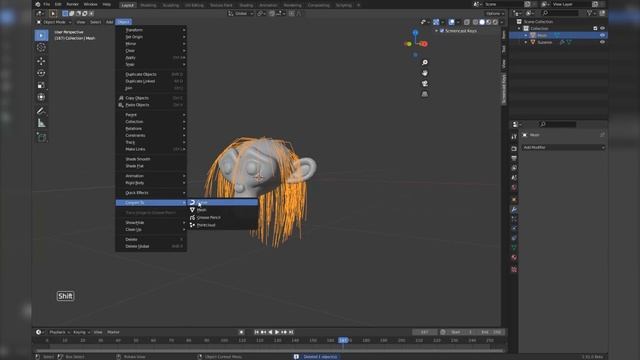The height and width of the screenshot is (360, 640).
Task: Open the Output properties tab icon
Action: (514, 158)
